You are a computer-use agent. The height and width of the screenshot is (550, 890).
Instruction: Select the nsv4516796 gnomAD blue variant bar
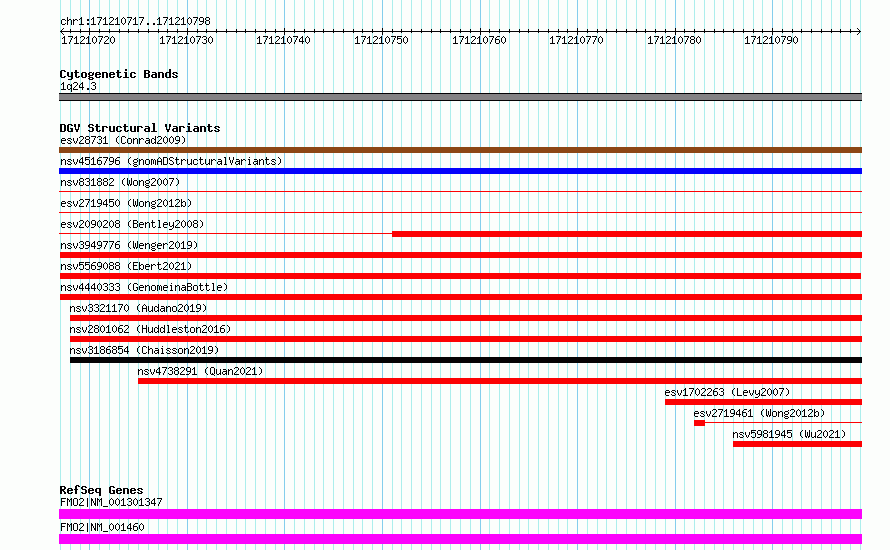[460, 171]
